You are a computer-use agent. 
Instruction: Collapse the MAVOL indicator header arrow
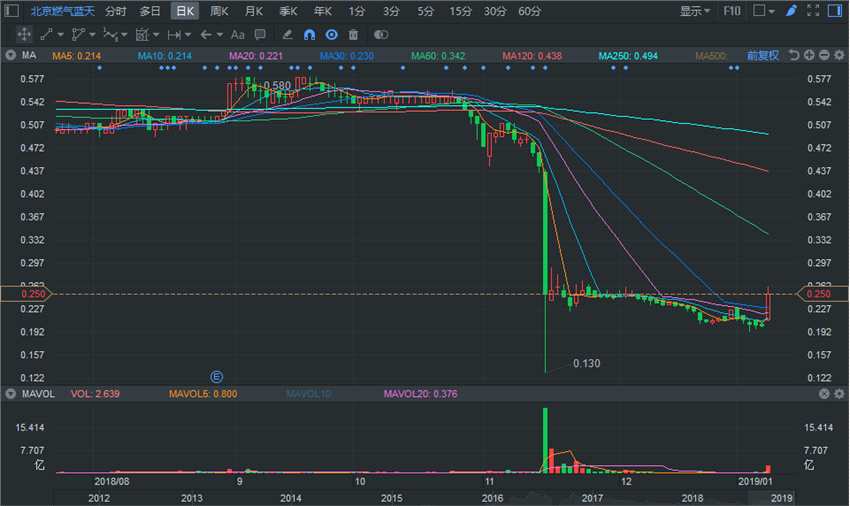(10, 394)
